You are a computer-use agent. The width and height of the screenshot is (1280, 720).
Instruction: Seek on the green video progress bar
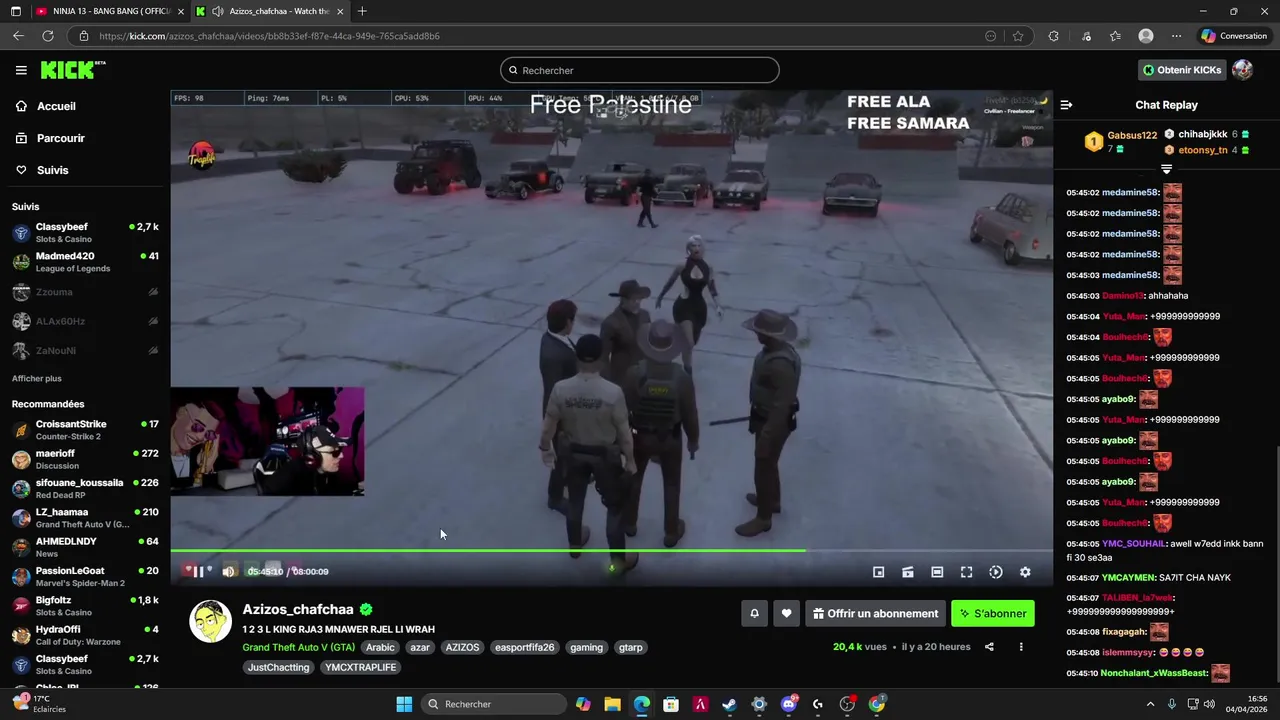(611, 550)
